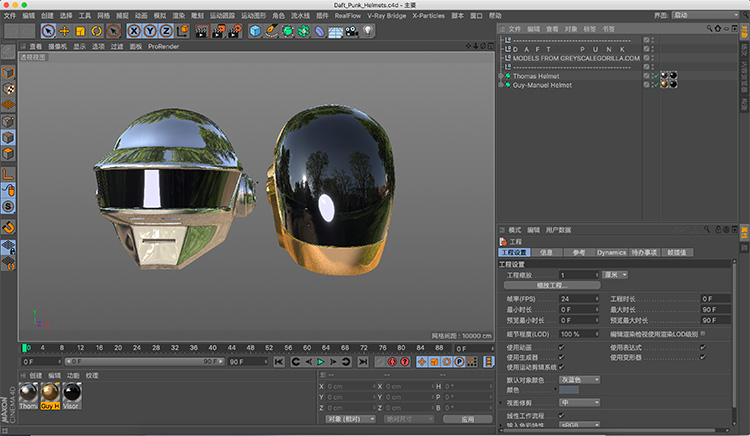Open the V-Ray Bridge menu
750x436 pixels.
[386, 16]
